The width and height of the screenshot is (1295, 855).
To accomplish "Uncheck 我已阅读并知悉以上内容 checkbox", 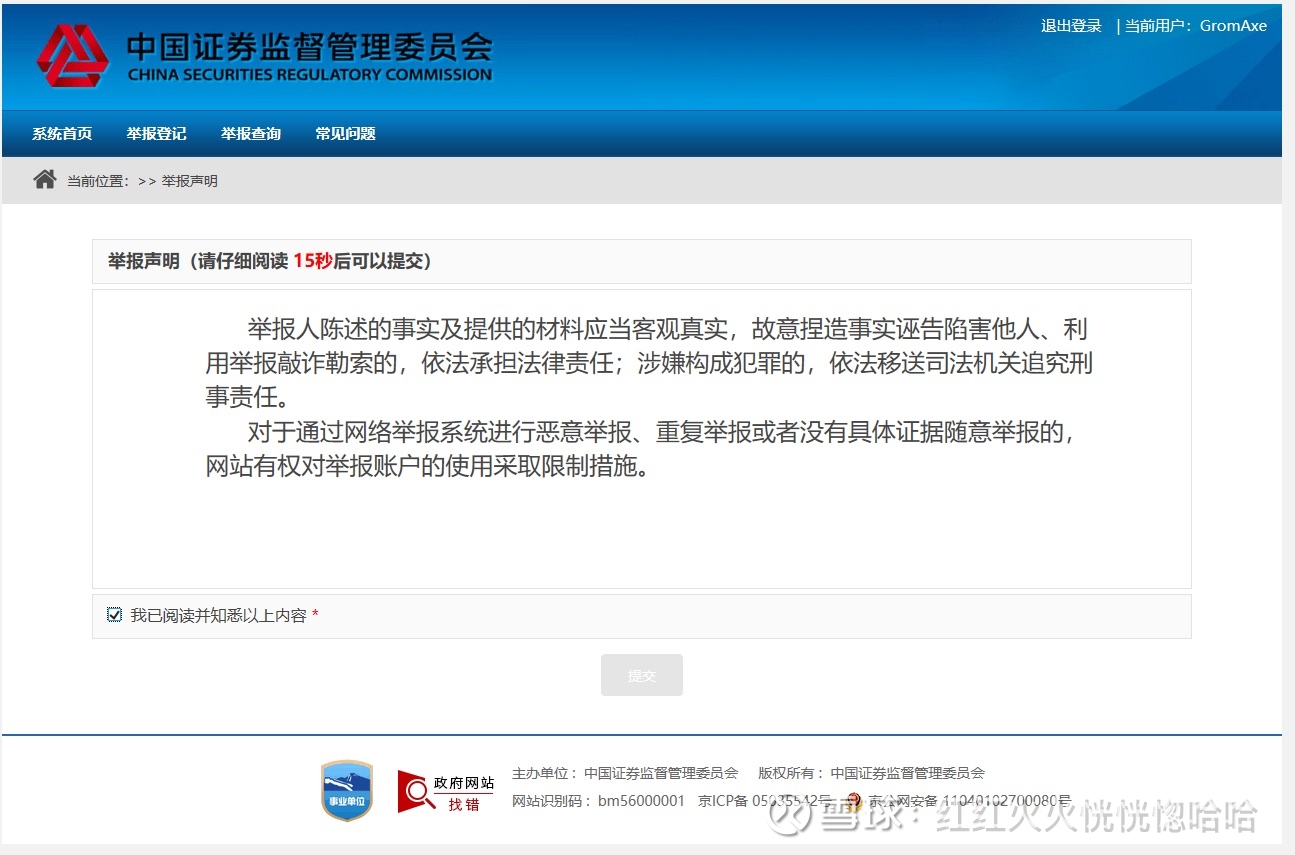I will tap(113, 614).
